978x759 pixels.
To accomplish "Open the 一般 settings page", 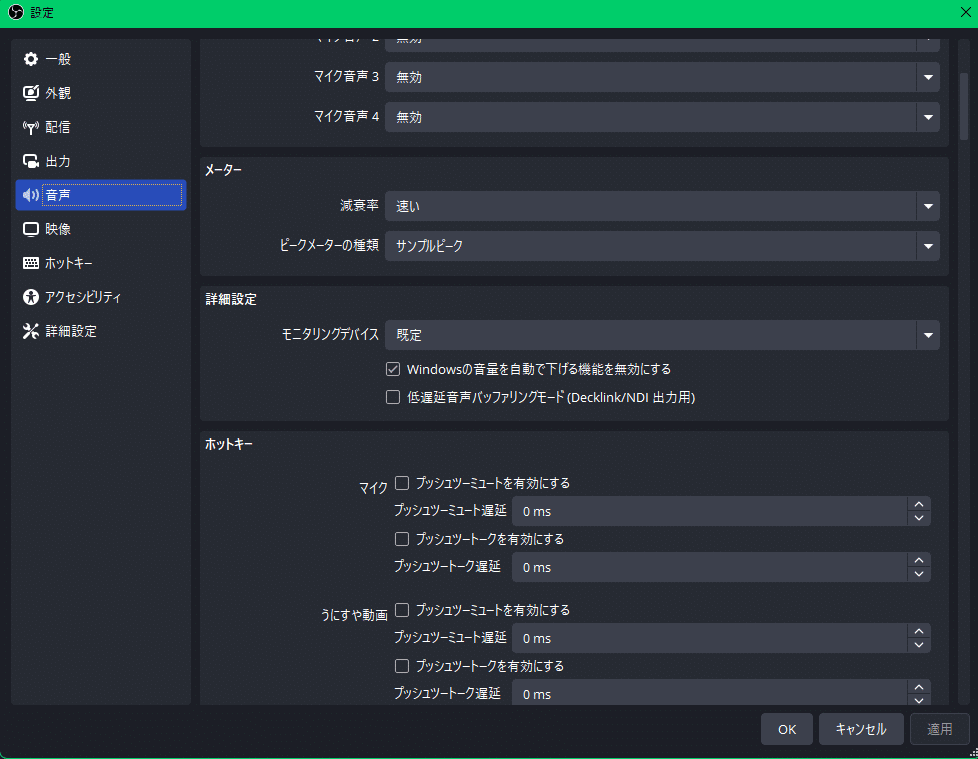I will [101, 59].
